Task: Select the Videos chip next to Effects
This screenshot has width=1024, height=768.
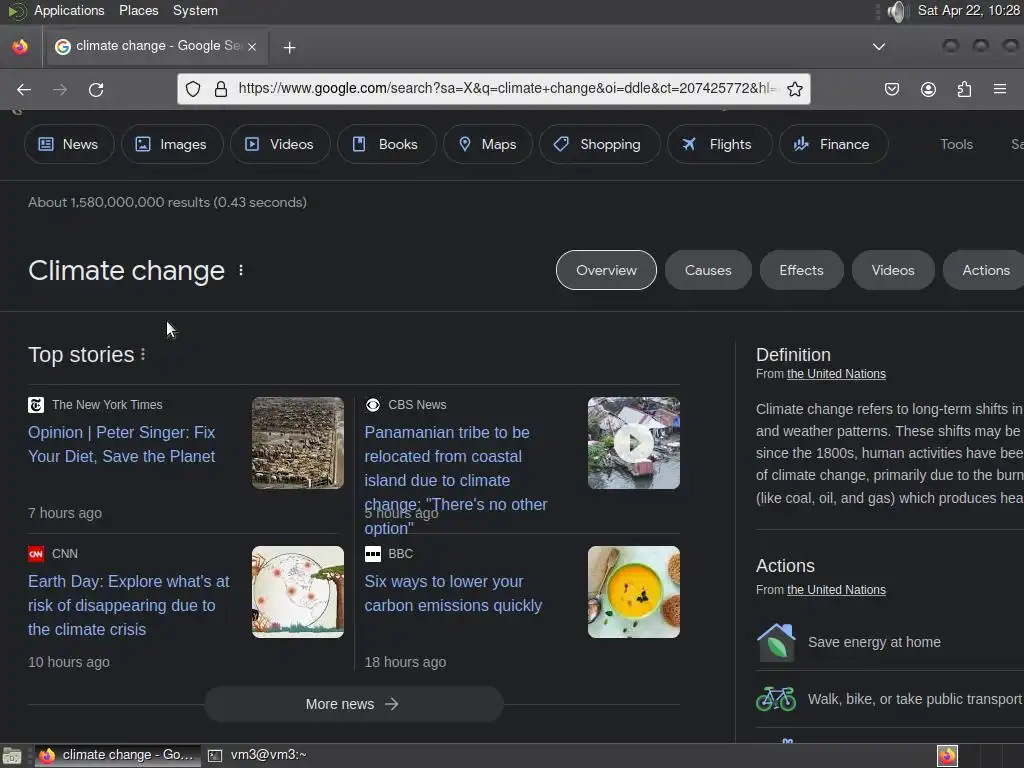Action: (x=893, y=270)
